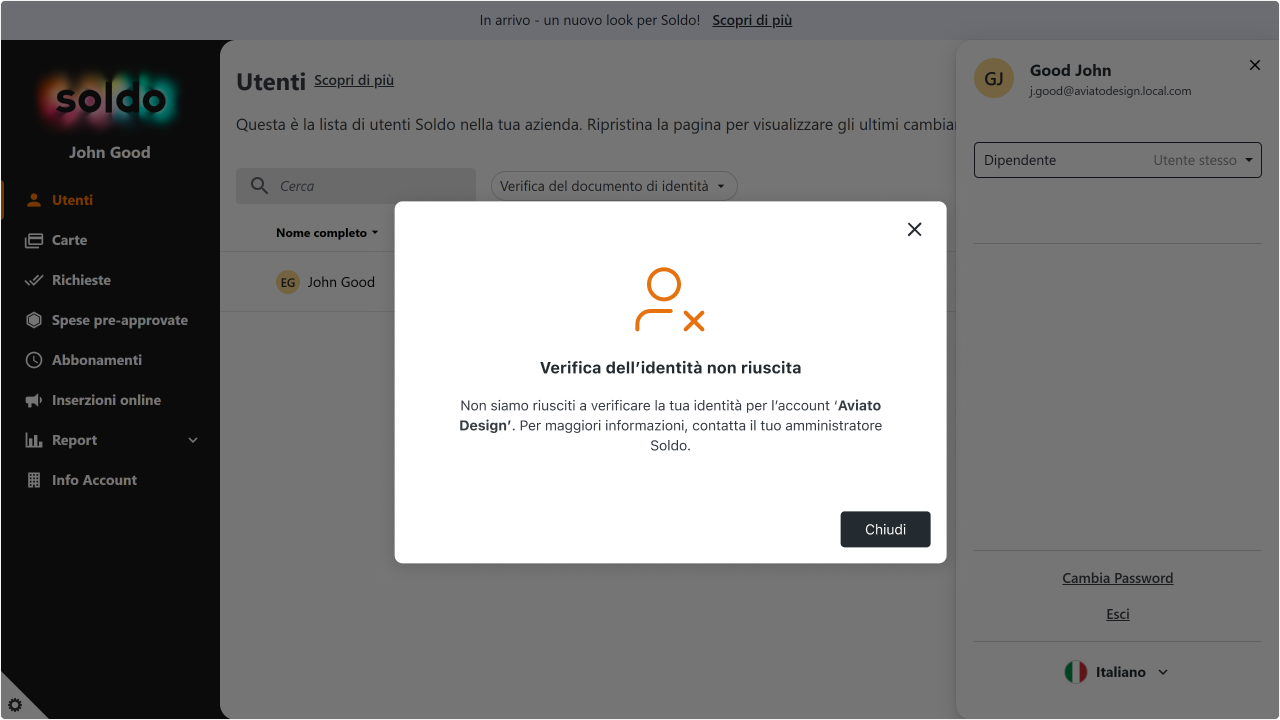Image resolution: width=1280 pixels, height=720 pixels.
Task: Click the Soldo logo
Action: (110, 99)
